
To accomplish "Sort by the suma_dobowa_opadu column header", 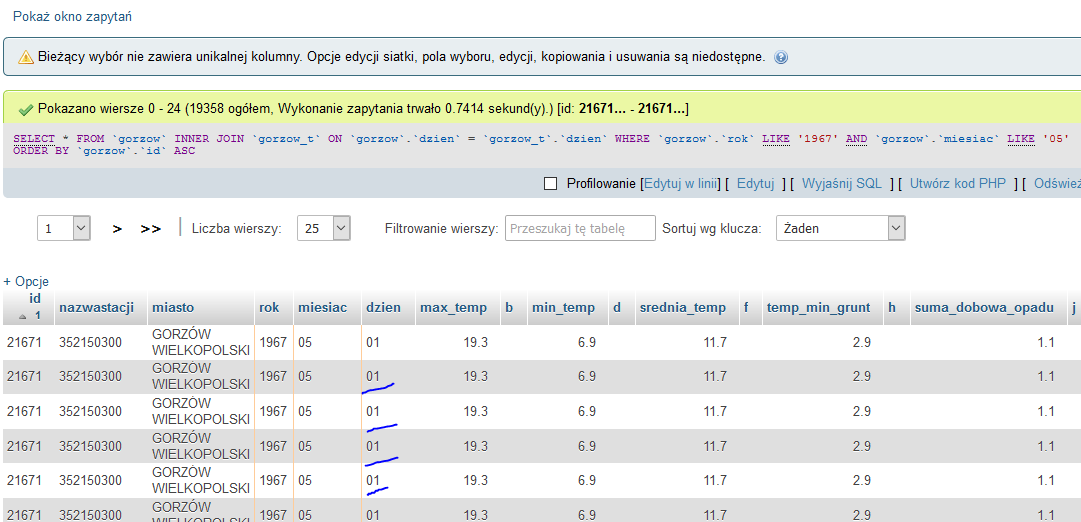I will (x=984, y=308).
